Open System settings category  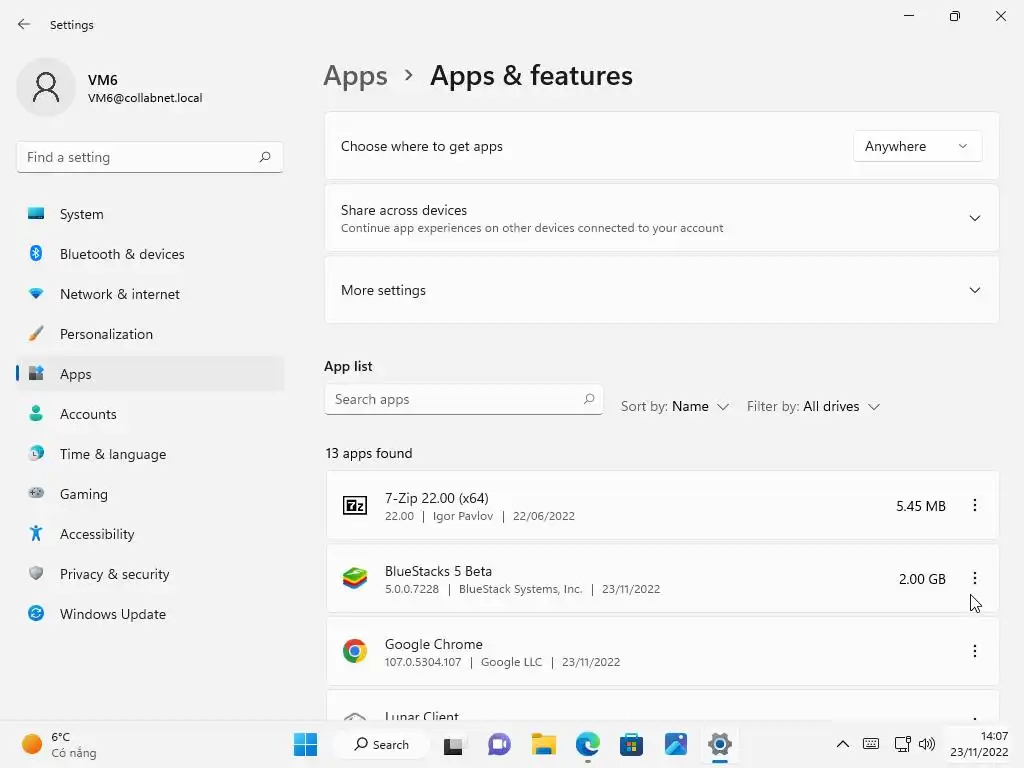pyautogui.click(x=150, y=214)
